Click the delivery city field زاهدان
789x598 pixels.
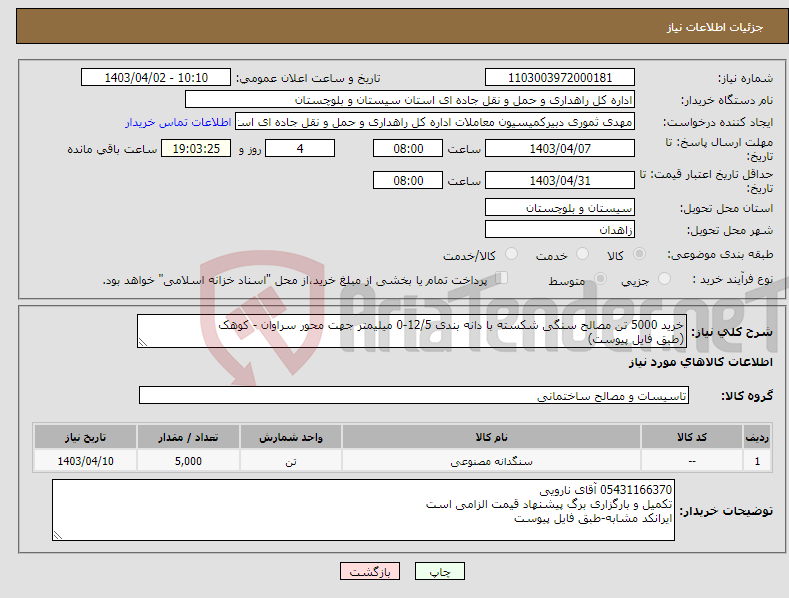pos(560,230)
